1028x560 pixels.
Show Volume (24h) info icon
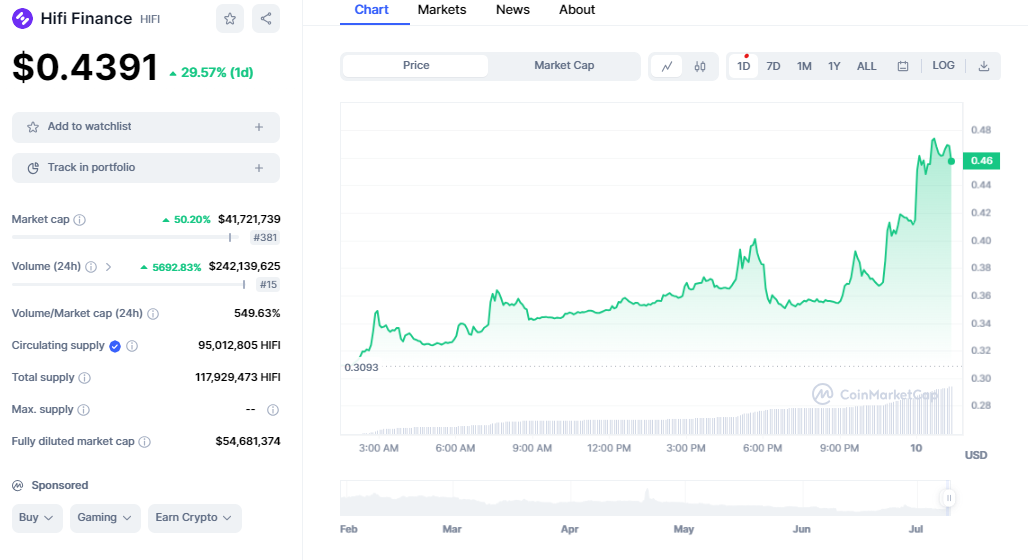[x=91, y=267]
